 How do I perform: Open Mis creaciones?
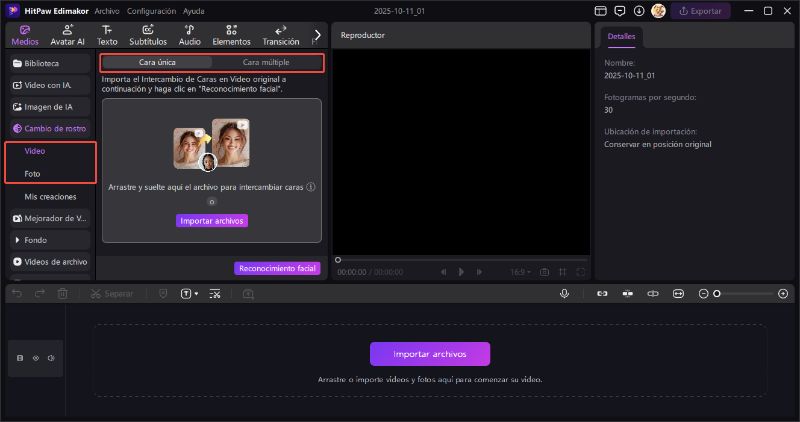coord(50,196)
